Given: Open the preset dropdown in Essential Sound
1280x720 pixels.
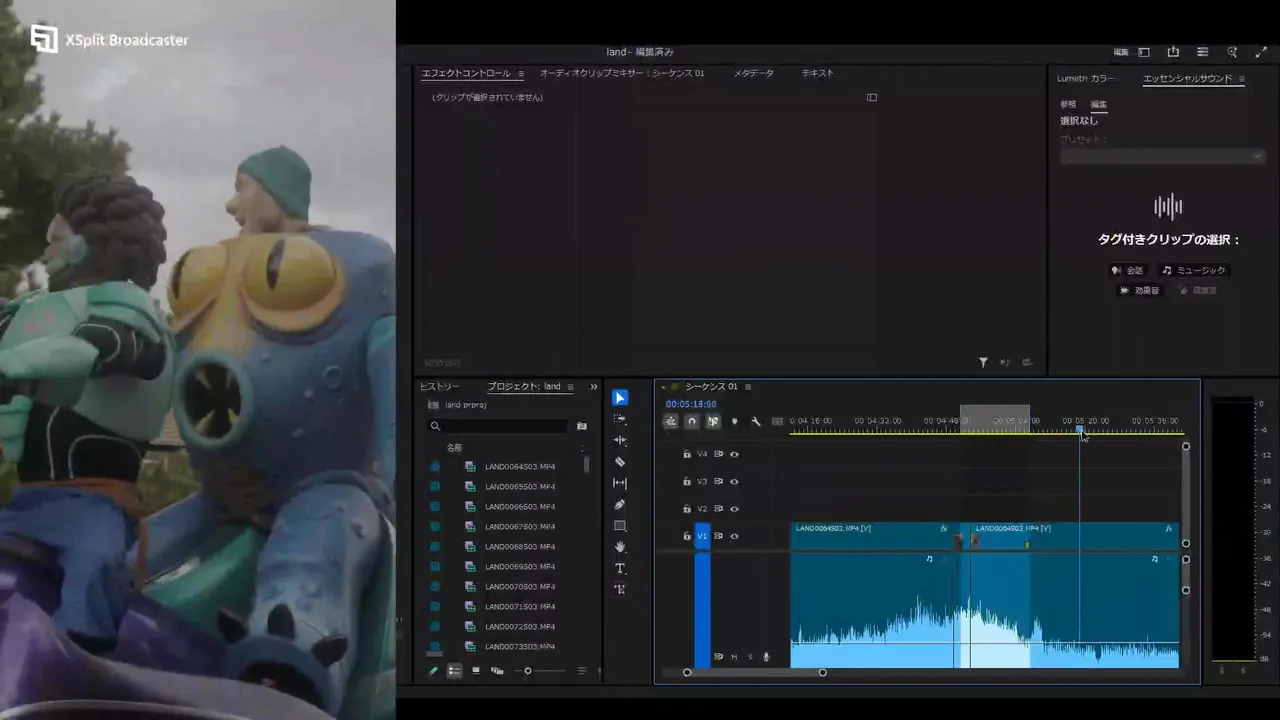Looking at the screenshot, I should [x=1163, y=156].
